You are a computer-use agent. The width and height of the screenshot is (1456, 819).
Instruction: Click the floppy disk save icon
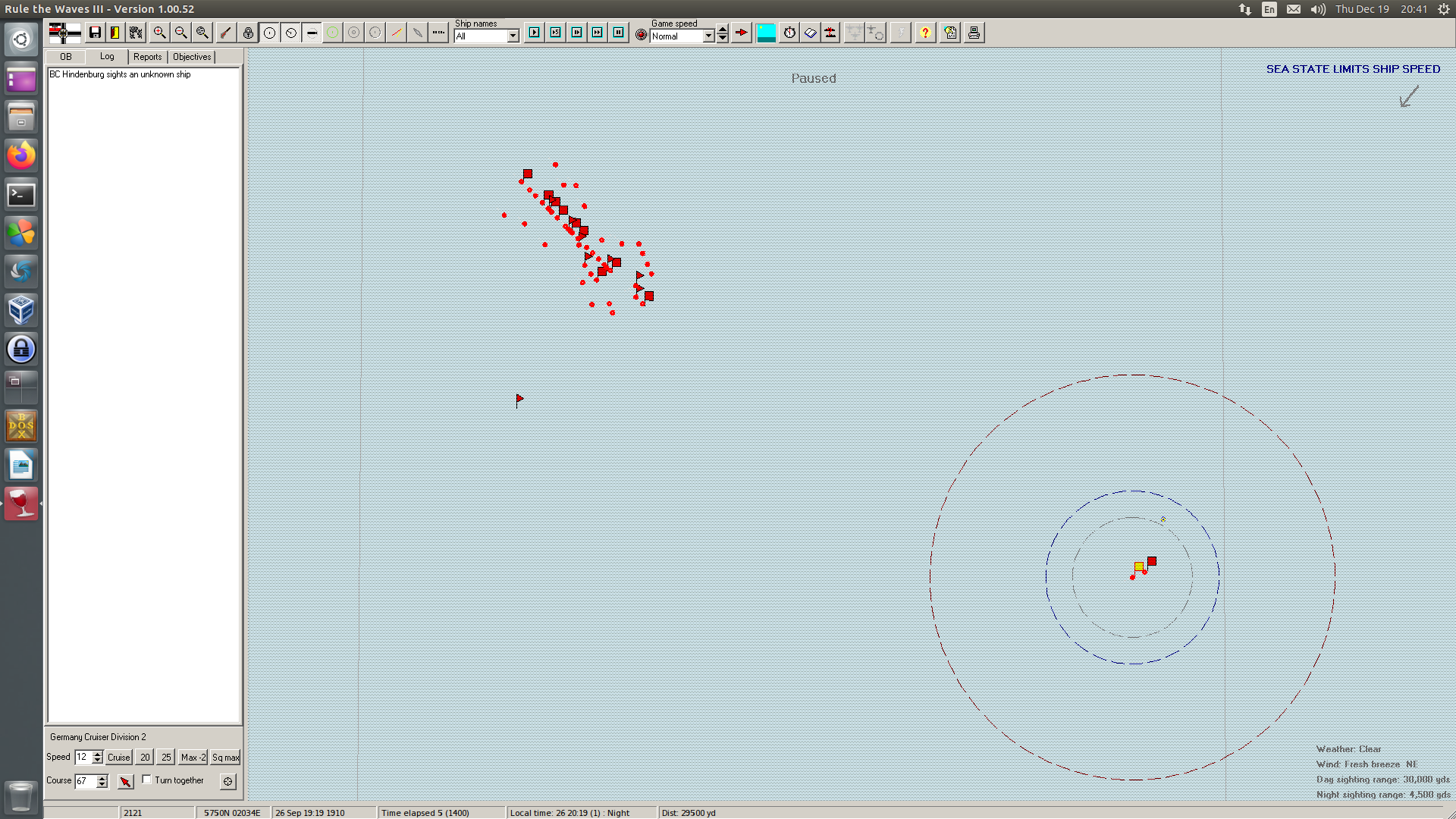click(95, 33)
